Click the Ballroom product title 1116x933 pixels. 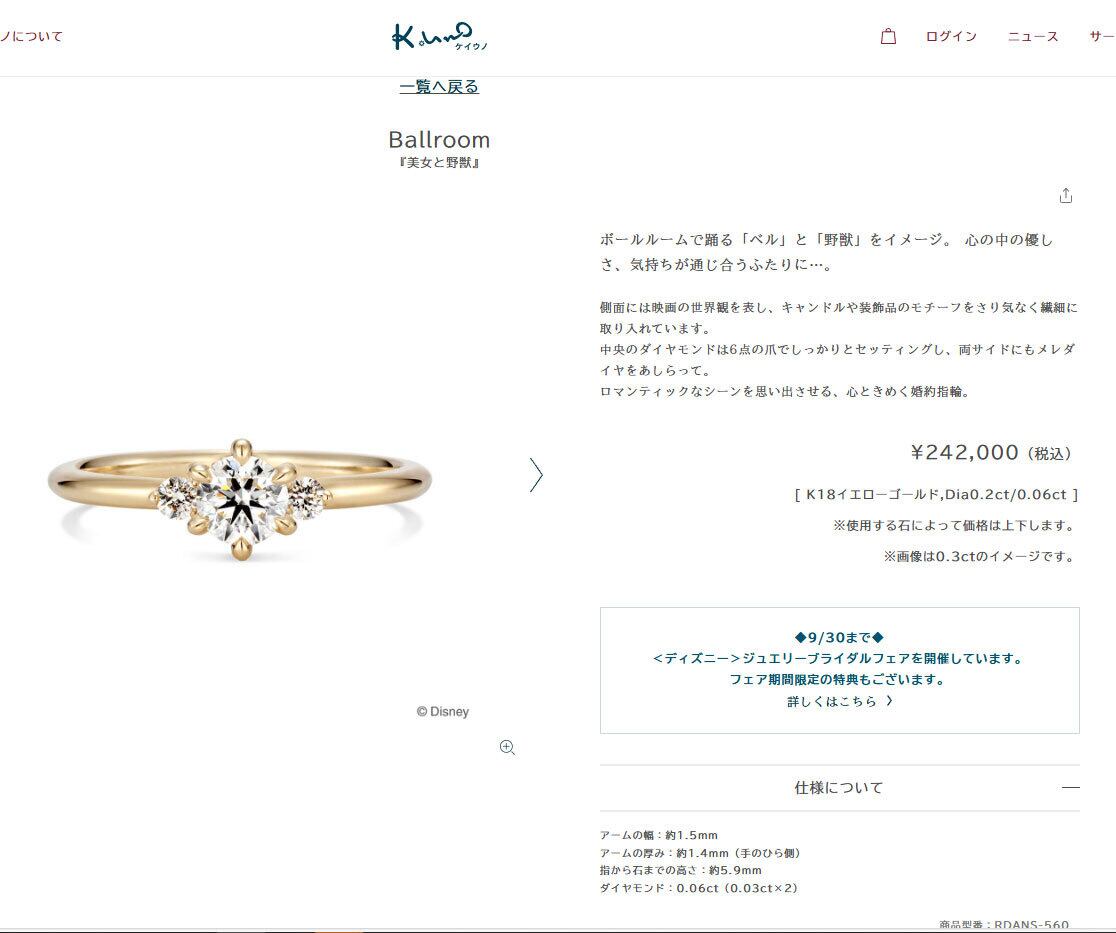point(439,139)
